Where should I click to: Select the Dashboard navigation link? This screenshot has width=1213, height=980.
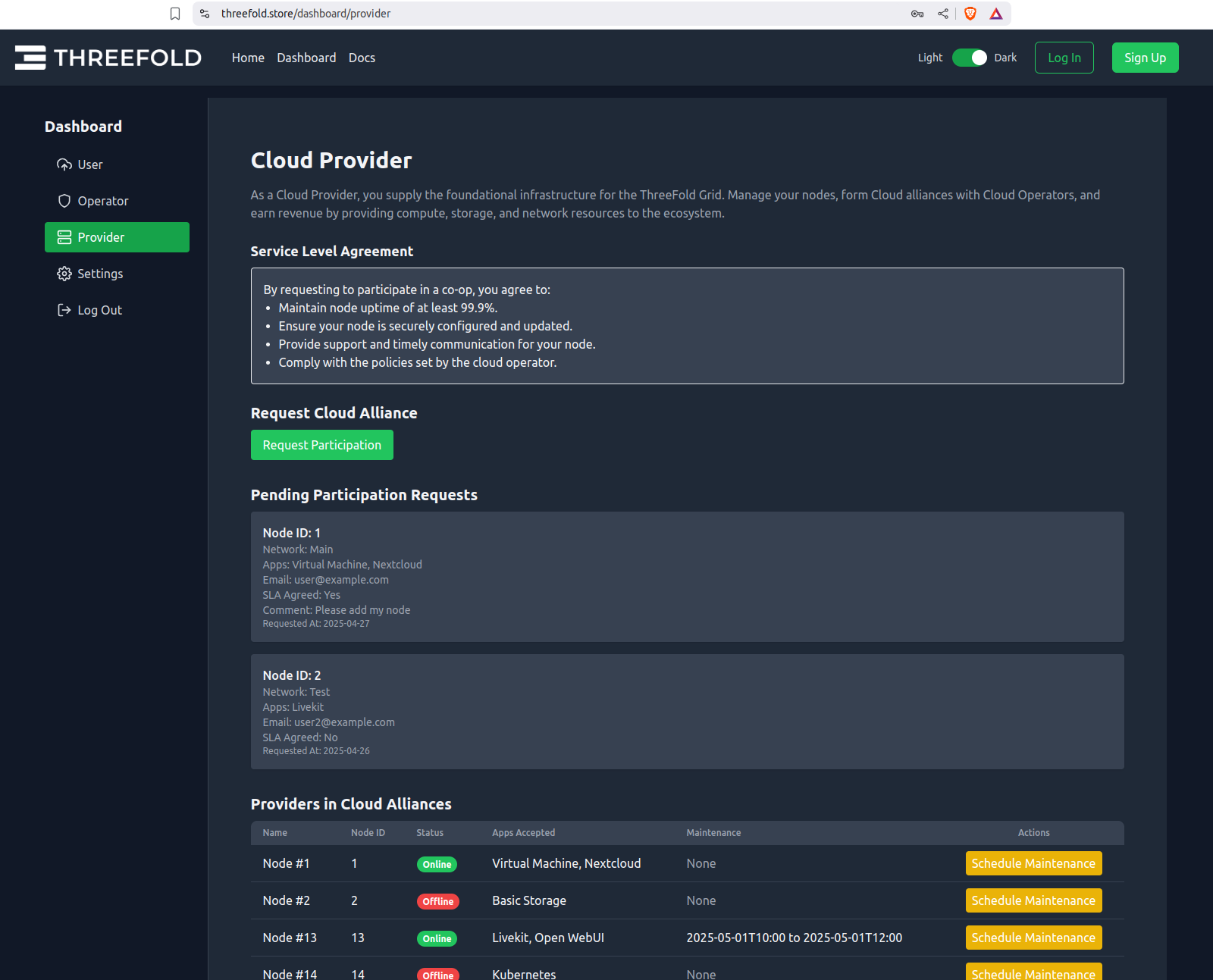point(306,58)
